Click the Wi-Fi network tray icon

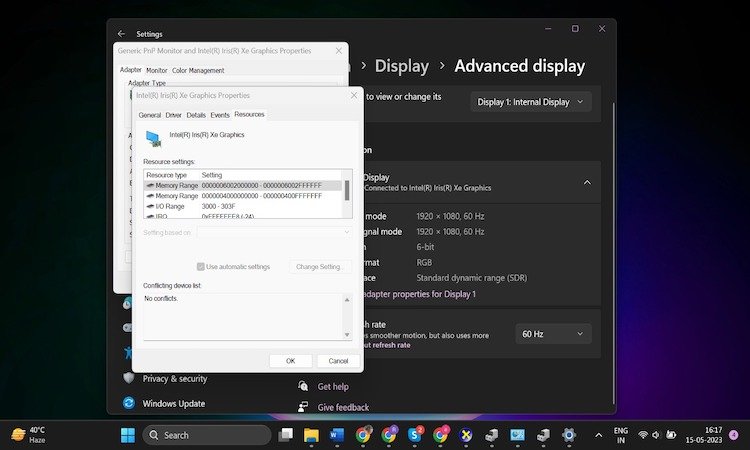coord(643,435)
